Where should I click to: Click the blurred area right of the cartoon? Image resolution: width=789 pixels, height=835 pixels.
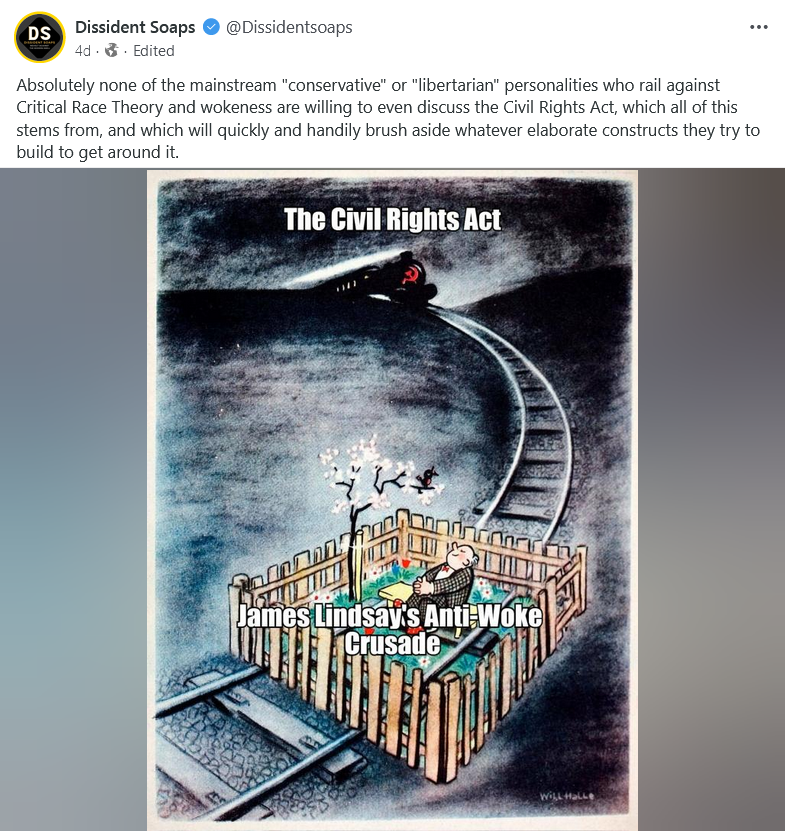click(711, 500)
